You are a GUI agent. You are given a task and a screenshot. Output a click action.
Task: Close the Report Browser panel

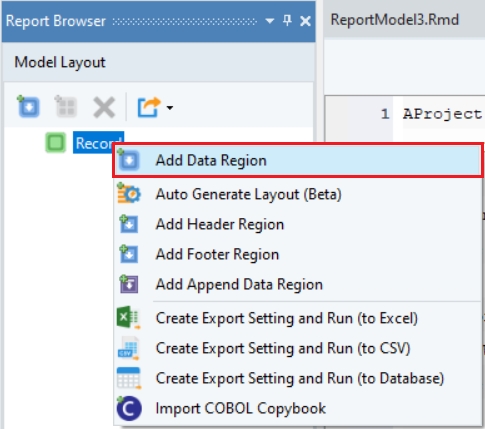[305, 21]
